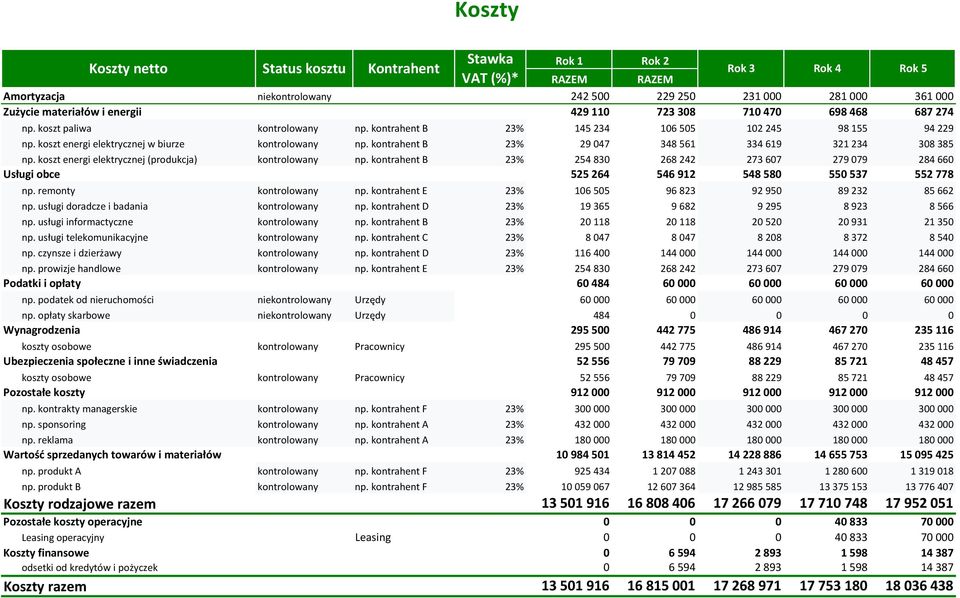This screenshot has width=960, height=598.
Task: Click Amortyzacja value 242 500
Action: (590, 96)
